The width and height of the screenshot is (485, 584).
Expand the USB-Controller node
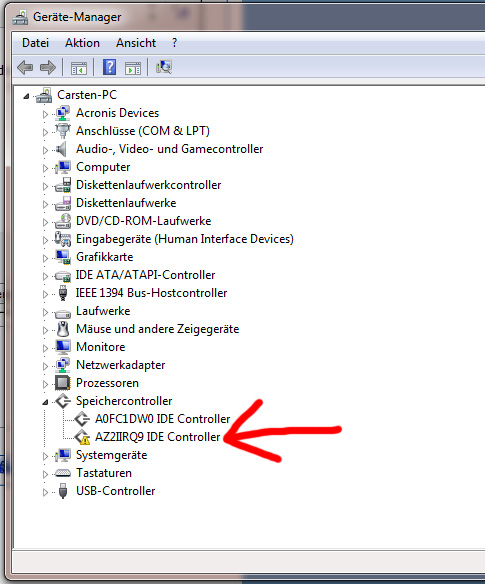click(45, 492)
